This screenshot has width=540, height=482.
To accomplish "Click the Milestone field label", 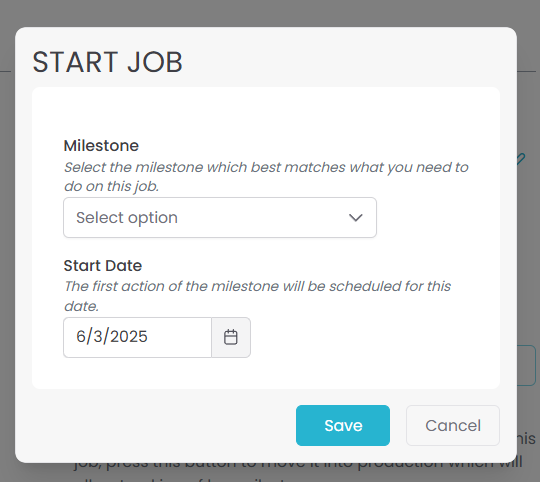I will coord(101,146).
